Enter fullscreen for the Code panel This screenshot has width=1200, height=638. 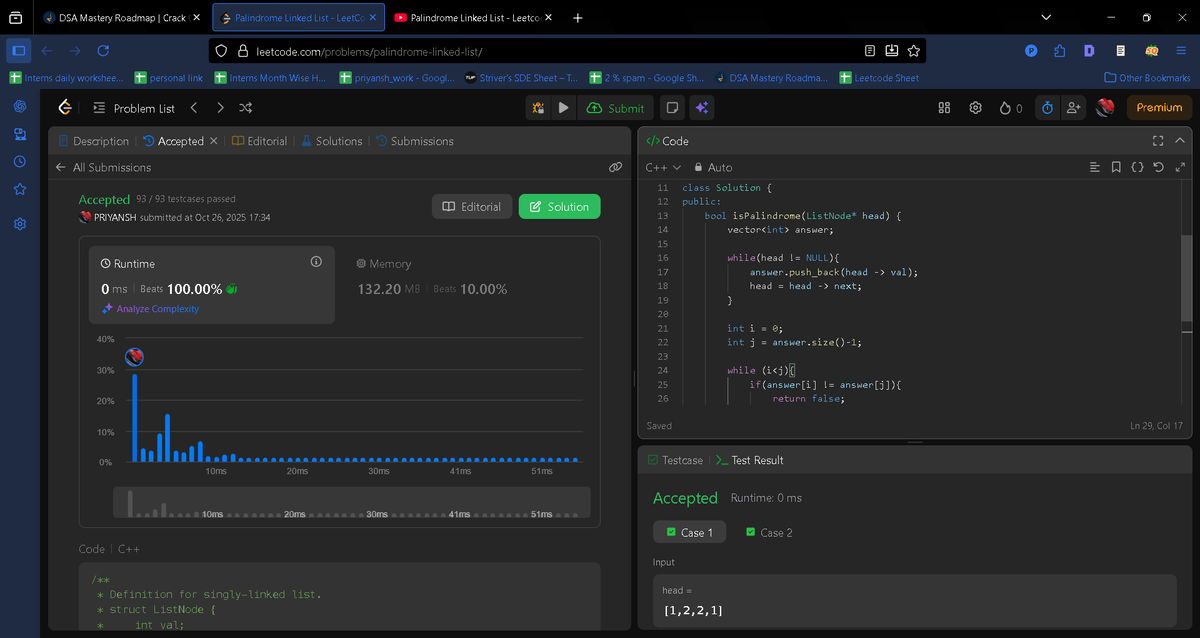pos(1158,141)
